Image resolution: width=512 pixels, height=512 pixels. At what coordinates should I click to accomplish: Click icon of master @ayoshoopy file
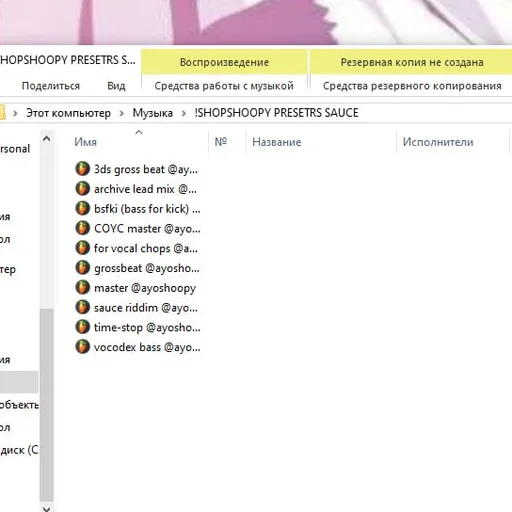tap(82, 287)
